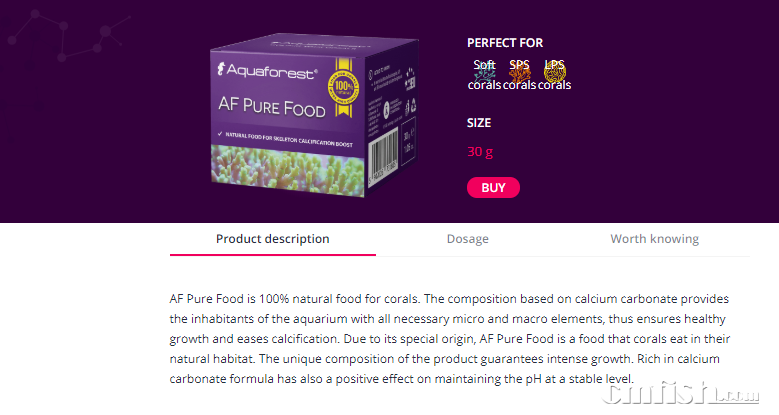Switch to the Worth knowing tab
Screen dimensions: 779x415
[x=654, y=239]
